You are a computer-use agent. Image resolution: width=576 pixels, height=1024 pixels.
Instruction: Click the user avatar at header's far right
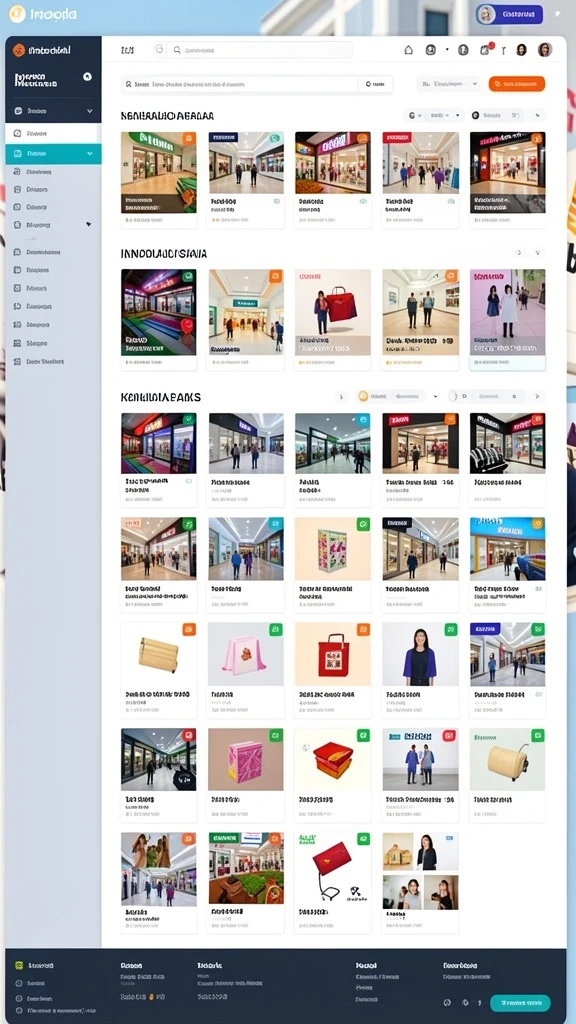(x=545, y=50)
